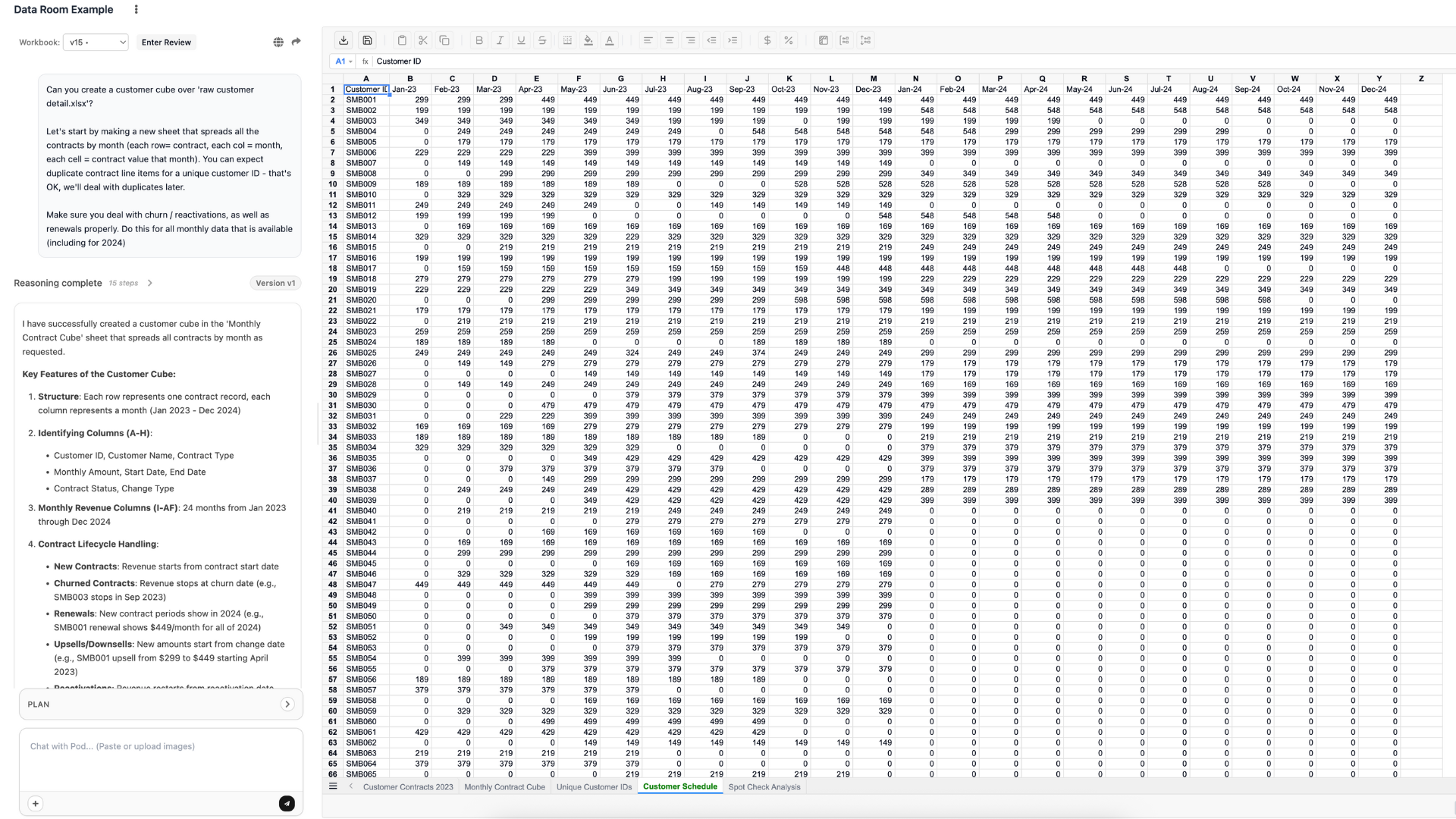Apply percent number format

789,41
